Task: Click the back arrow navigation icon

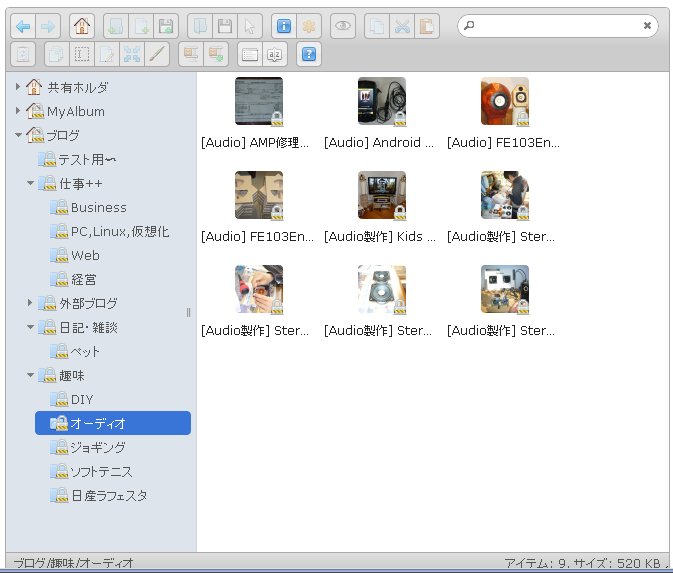Action: (23, 26)
